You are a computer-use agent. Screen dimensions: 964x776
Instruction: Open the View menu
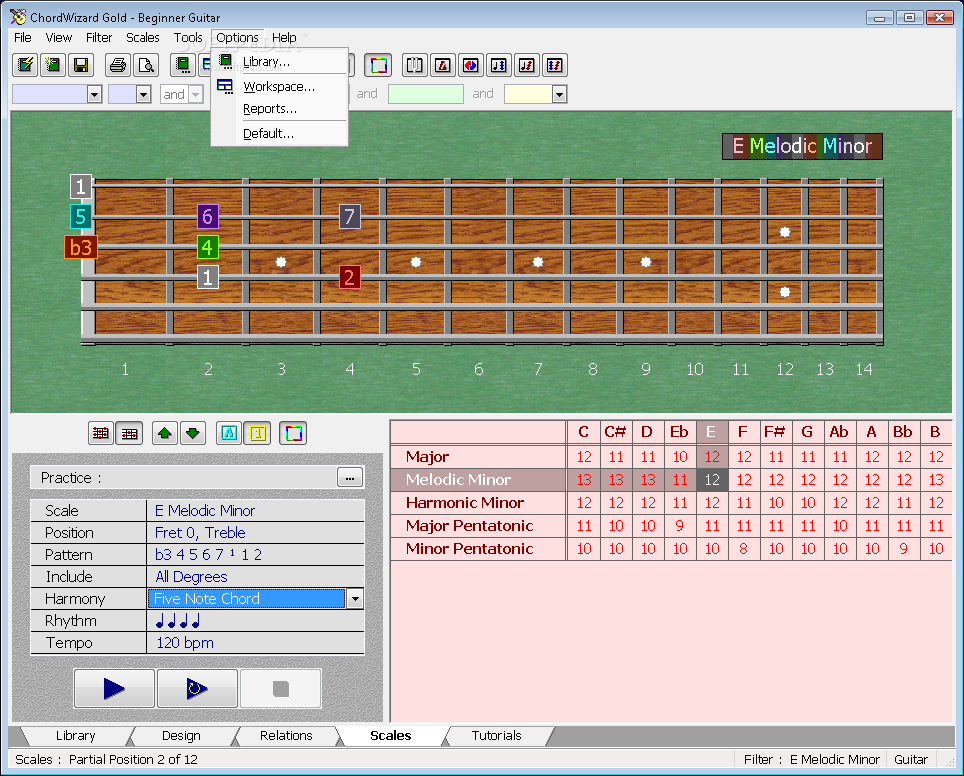click(x=59, y=38)
